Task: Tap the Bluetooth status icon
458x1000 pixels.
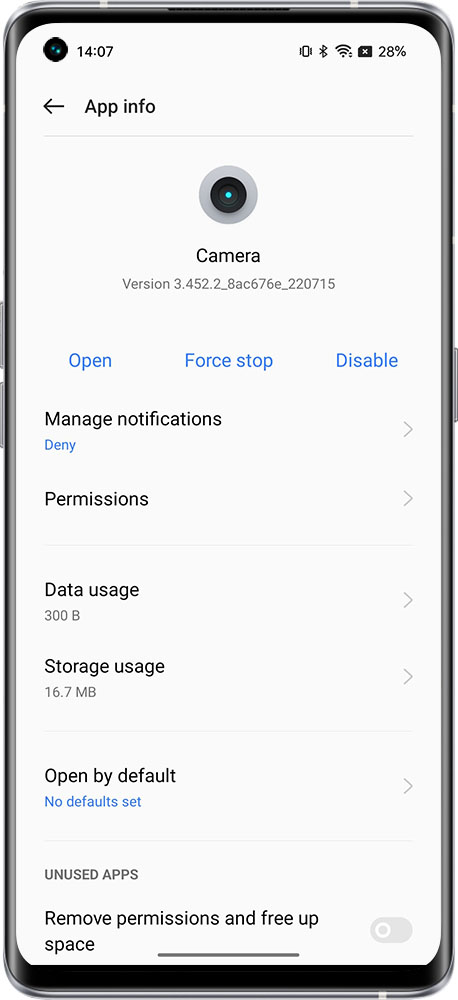Action: (x=323, y=52)
